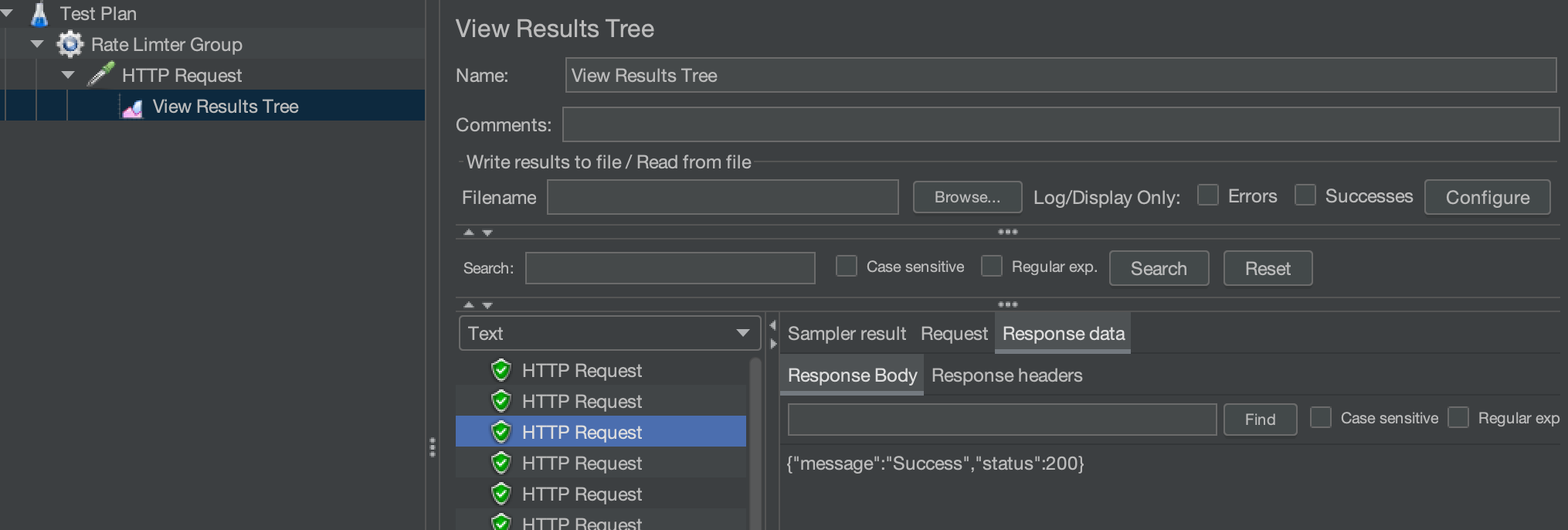Viewport: 1568px width, 530px height.
Task: Collapse the Rate Limter Group node
Action: (37, 44)
